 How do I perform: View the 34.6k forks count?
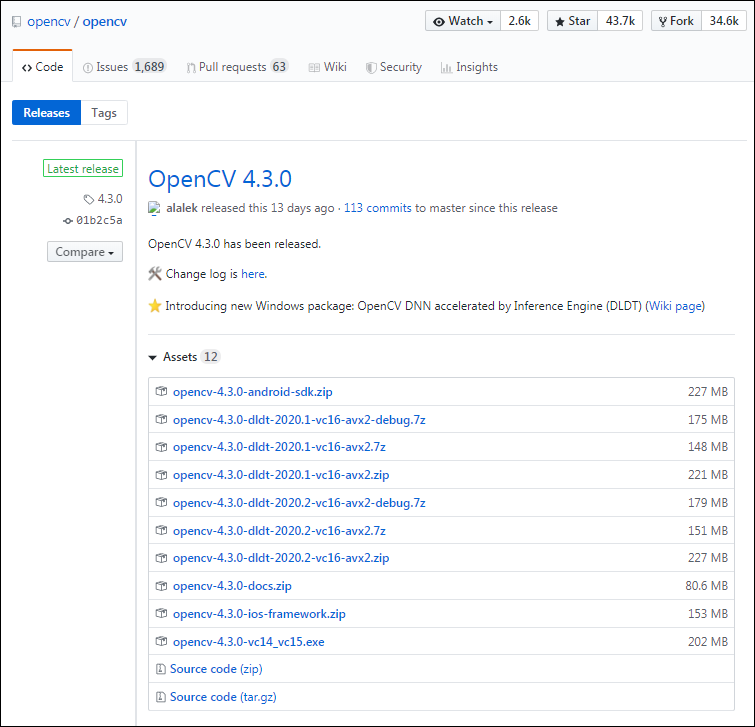(724, 21)
